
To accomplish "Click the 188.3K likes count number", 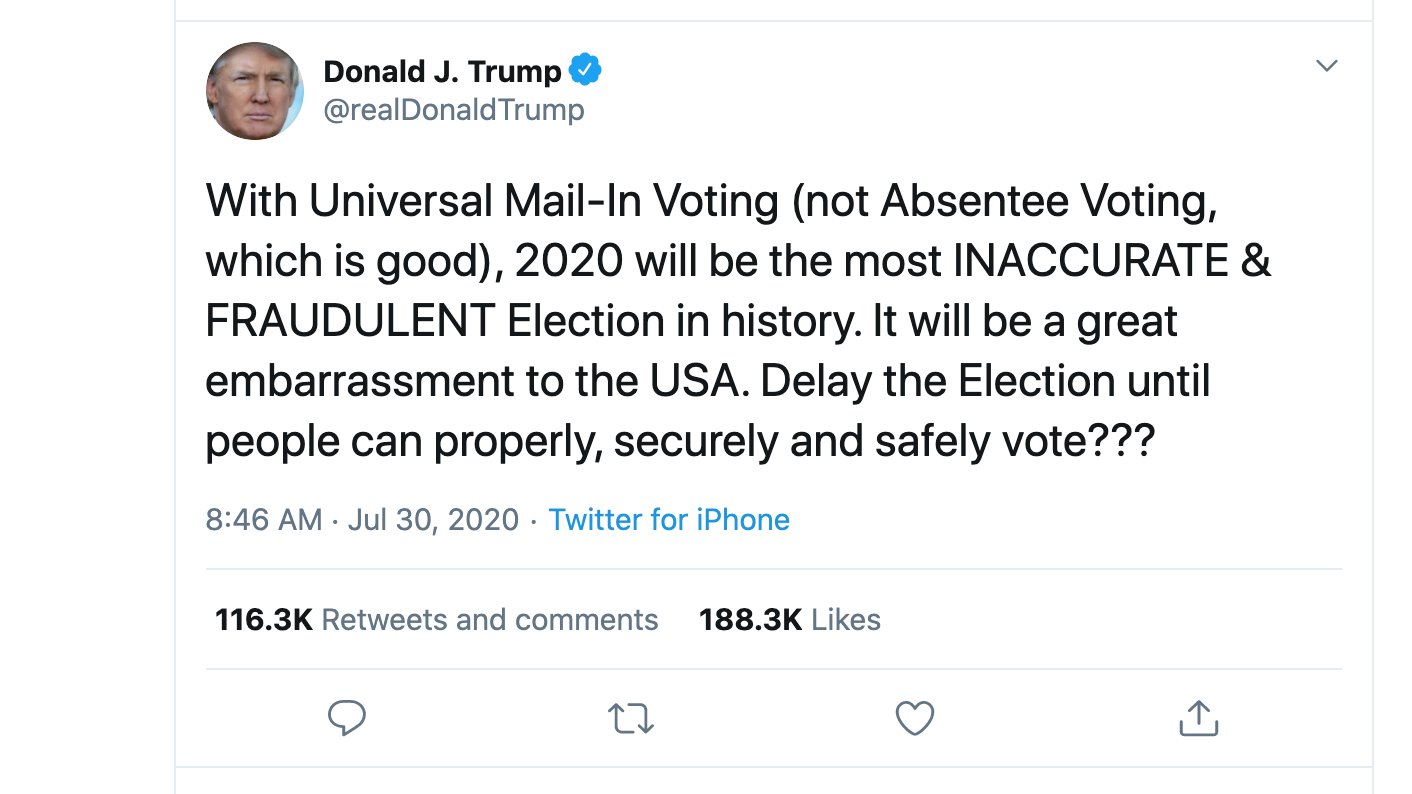I will [x=750, y=620].
